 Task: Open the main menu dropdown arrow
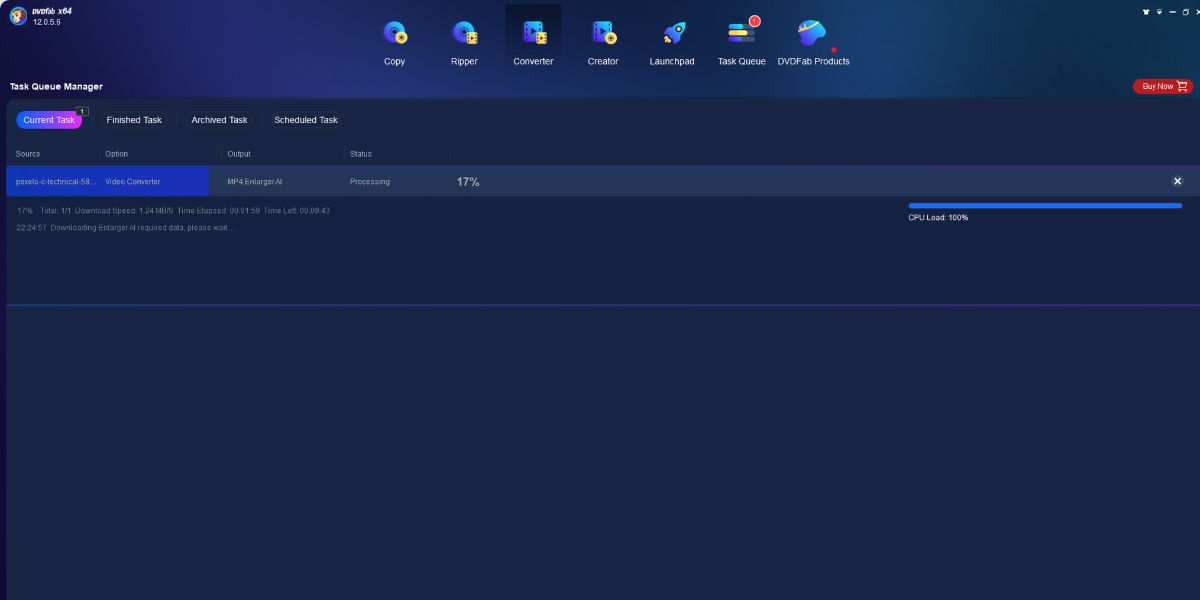click(1159, 12)
